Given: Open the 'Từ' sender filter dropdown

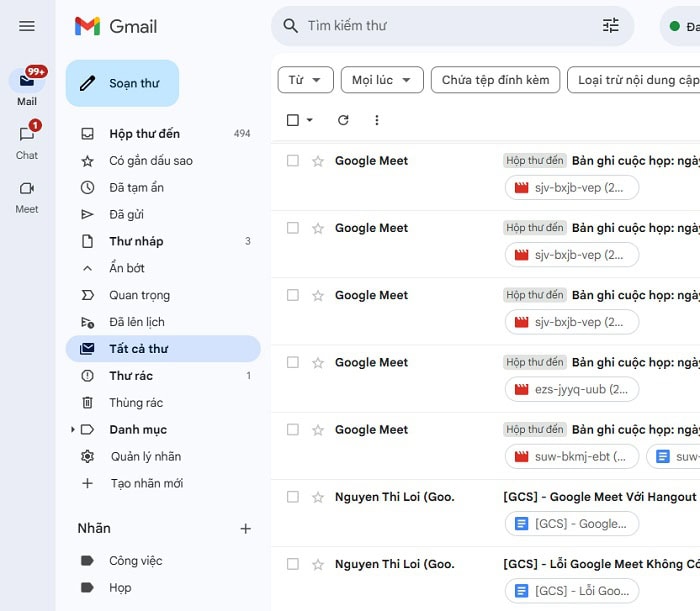Looking at the screenshot, I should (x=305, y=80).
